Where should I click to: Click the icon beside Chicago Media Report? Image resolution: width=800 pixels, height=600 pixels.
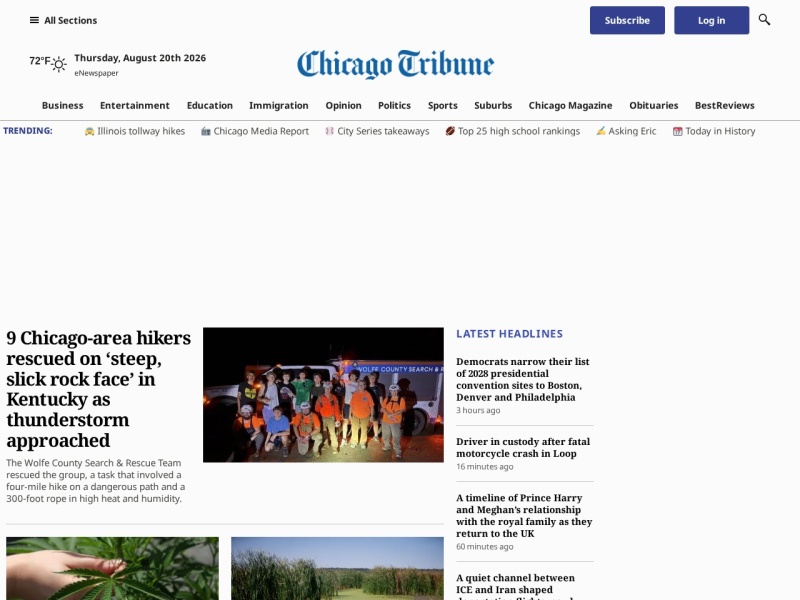pos(206,131)
